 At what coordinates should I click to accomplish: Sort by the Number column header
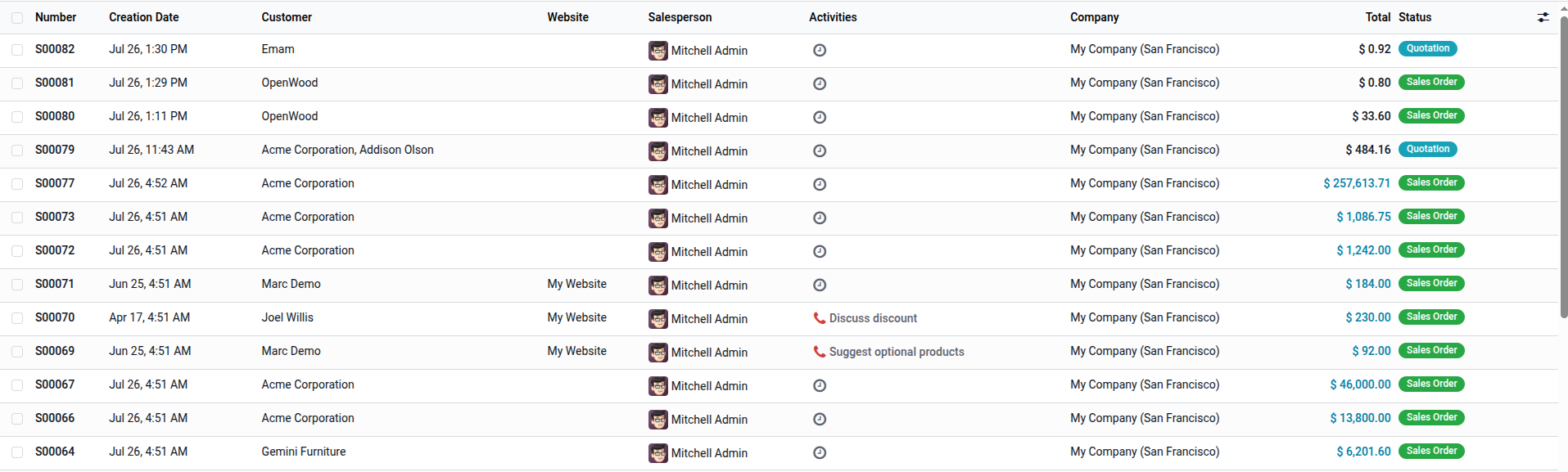[56, 17]
